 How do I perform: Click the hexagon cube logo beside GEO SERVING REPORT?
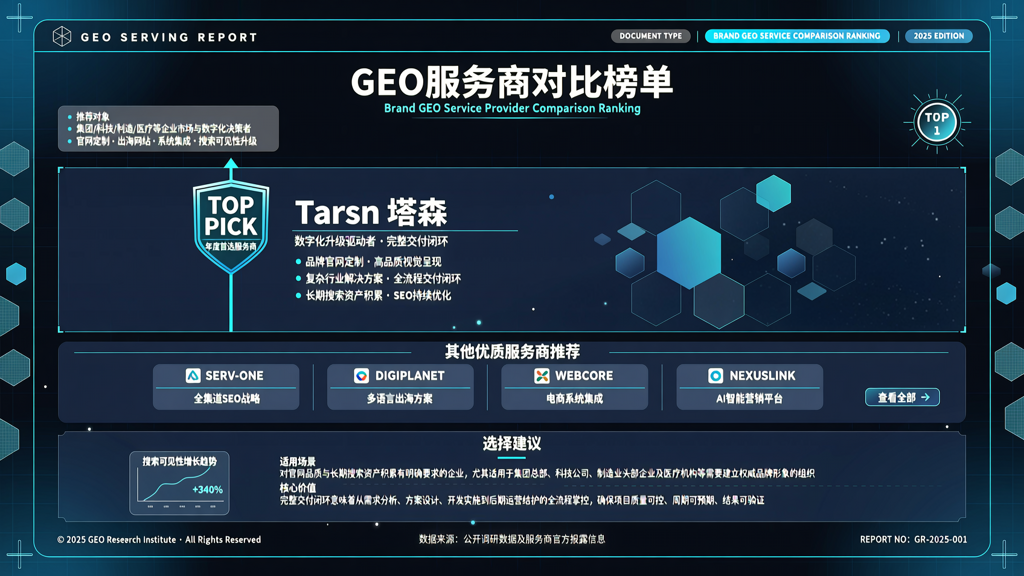pyautogui.click(x=62, y=36)
